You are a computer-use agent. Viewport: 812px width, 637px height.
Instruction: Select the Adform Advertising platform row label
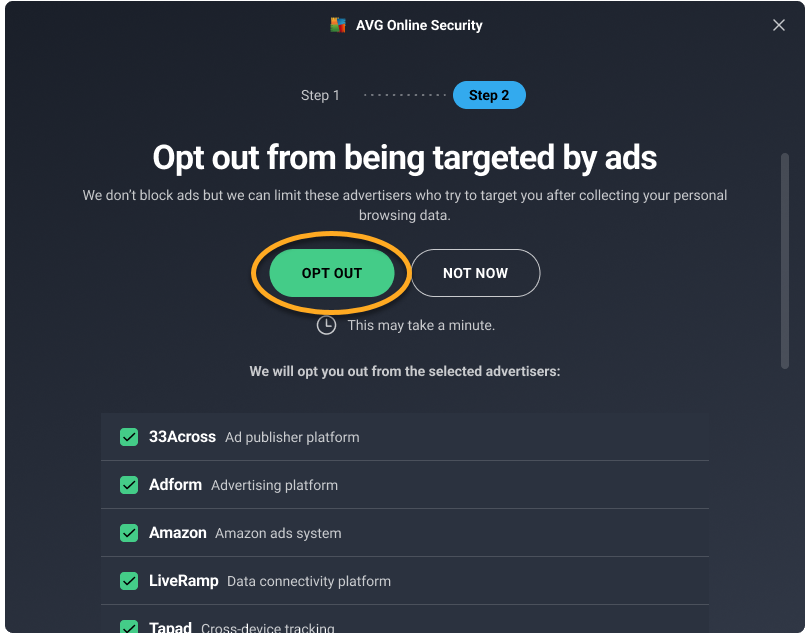243,485
